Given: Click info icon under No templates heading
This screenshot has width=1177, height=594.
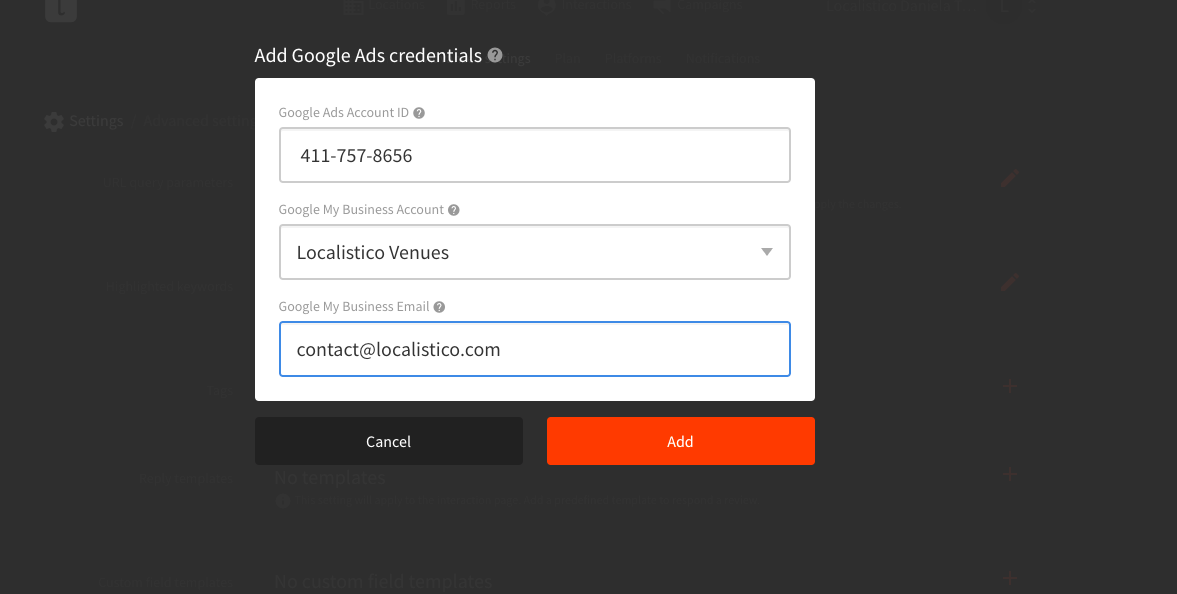Looking at the screenshot, I should tap(282, 500).
